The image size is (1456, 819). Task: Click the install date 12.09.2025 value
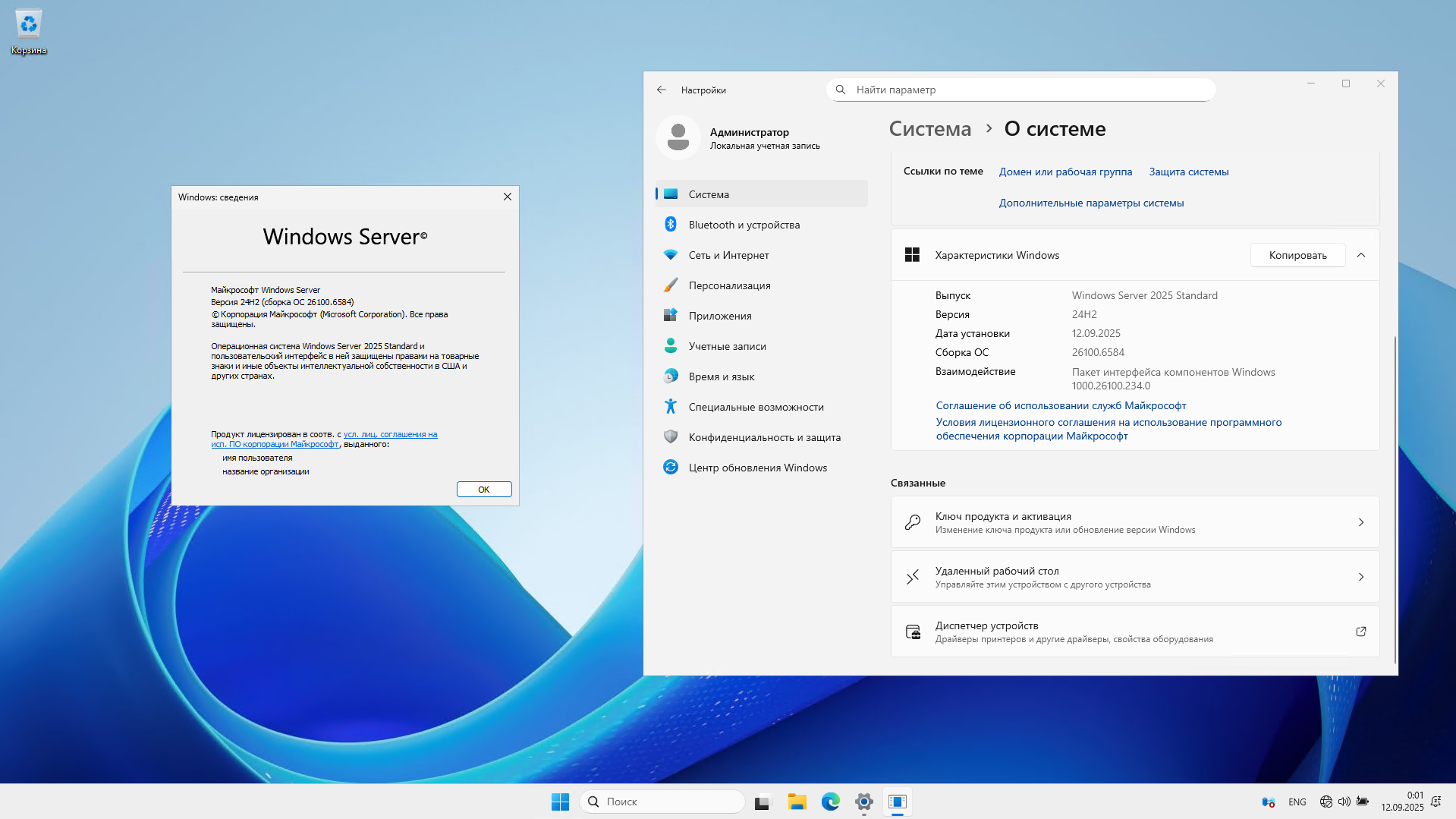tap(1096, 333)
